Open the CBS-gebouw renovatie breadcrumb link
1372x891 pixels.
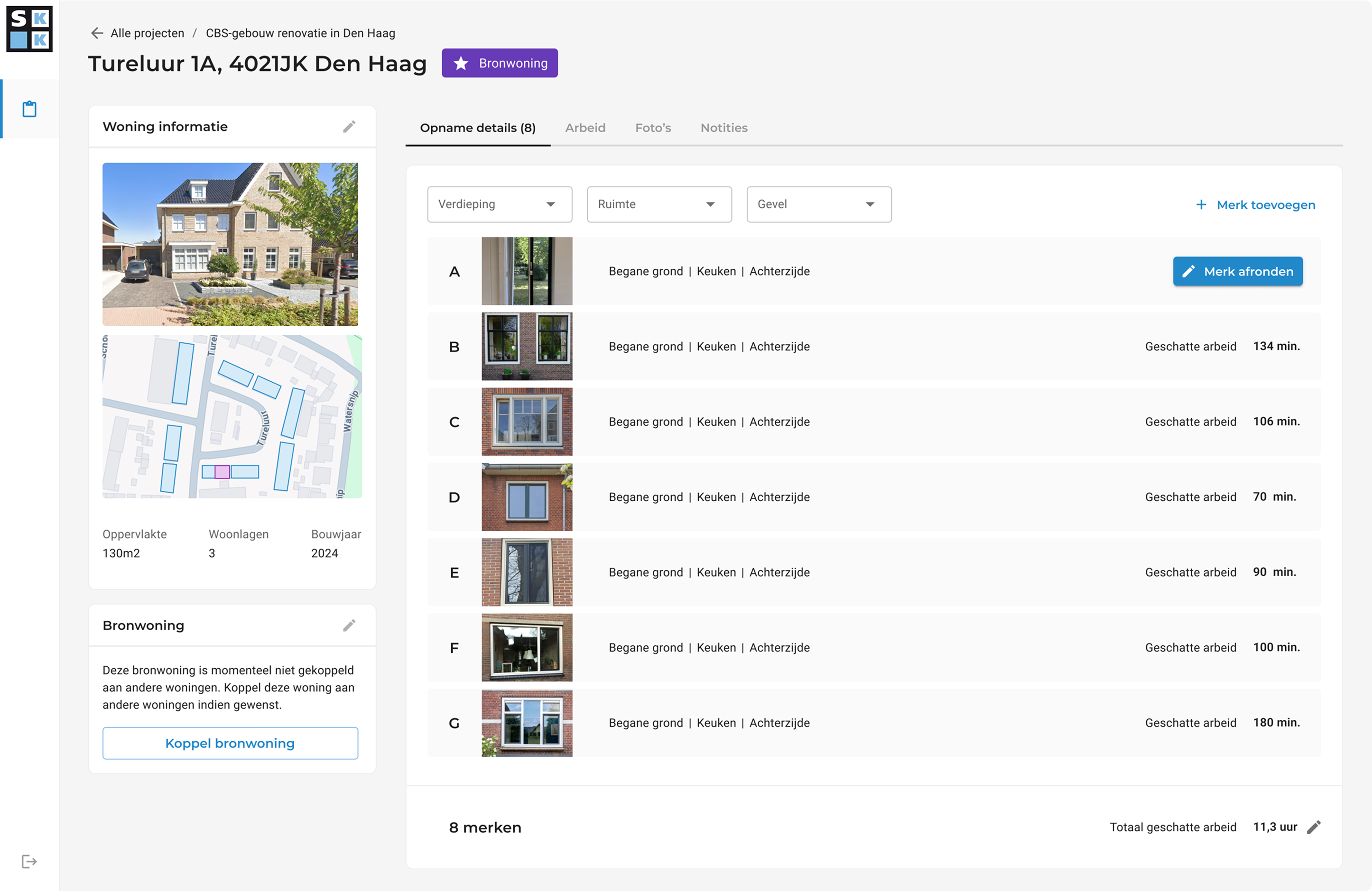300,33
